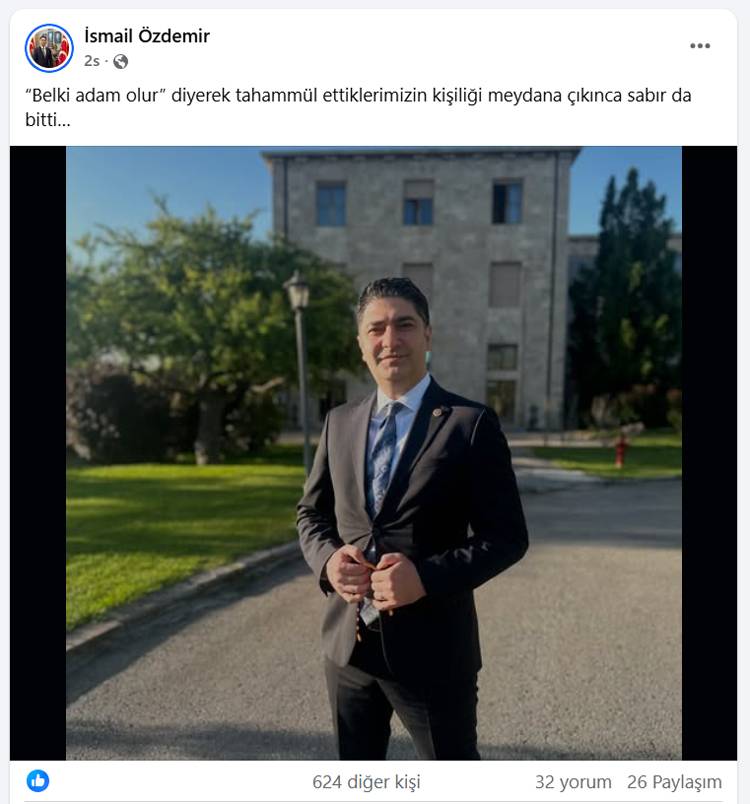Click the blue thumbs-up reaction icon

(38, 781)
